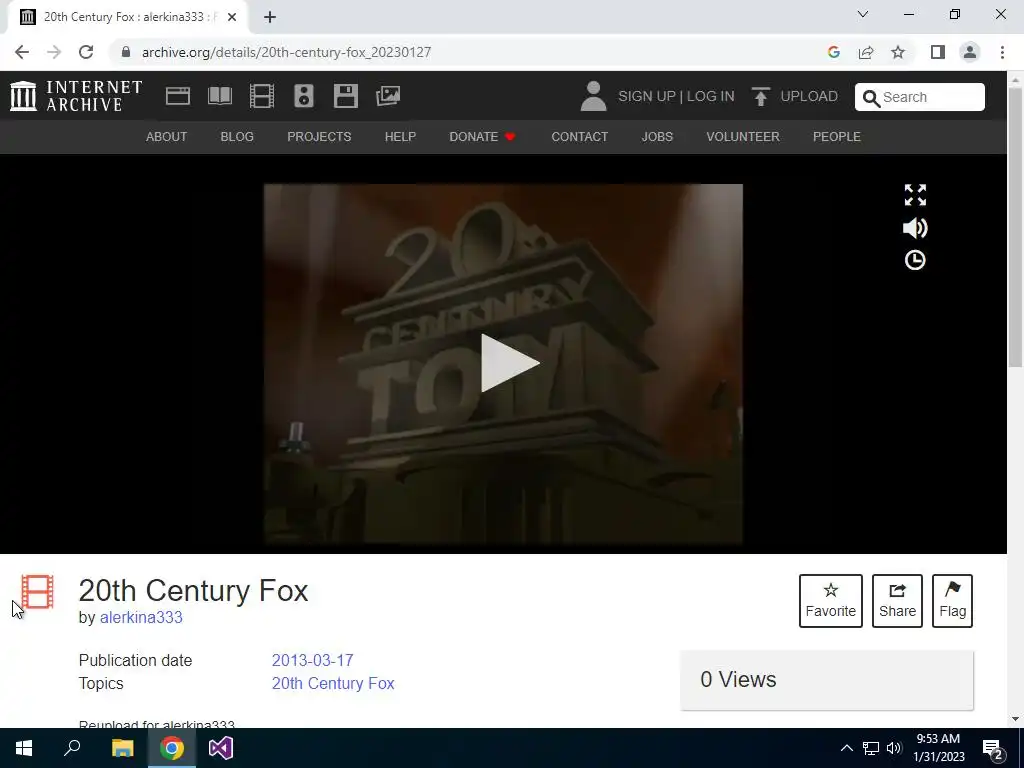This screenshot has width=1024, height=768.
Task: Open the playback speed clock icon
Action: tap(915, 260)
